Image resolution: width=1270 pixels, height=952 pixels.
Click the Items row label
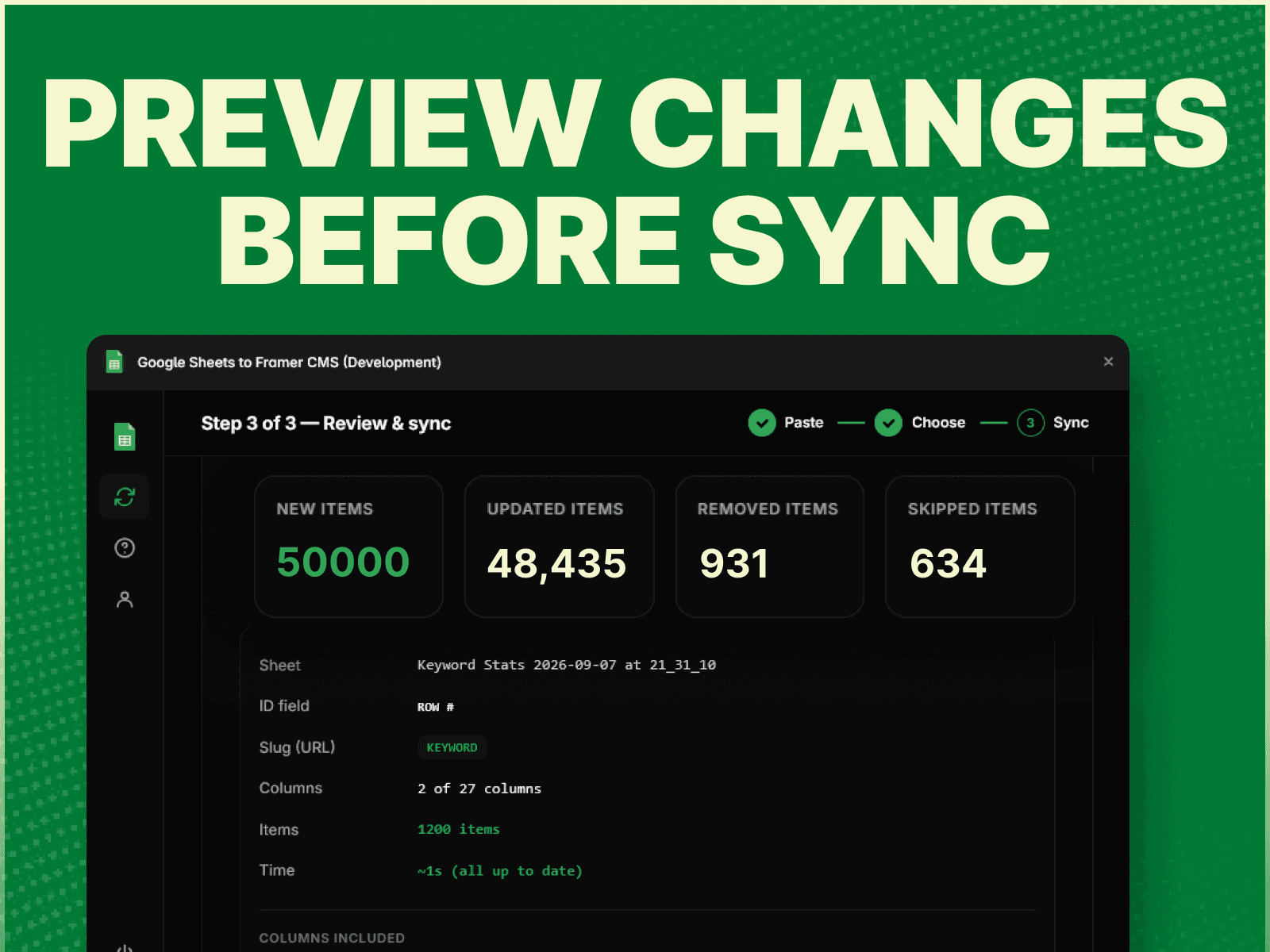tap(279, 830)
